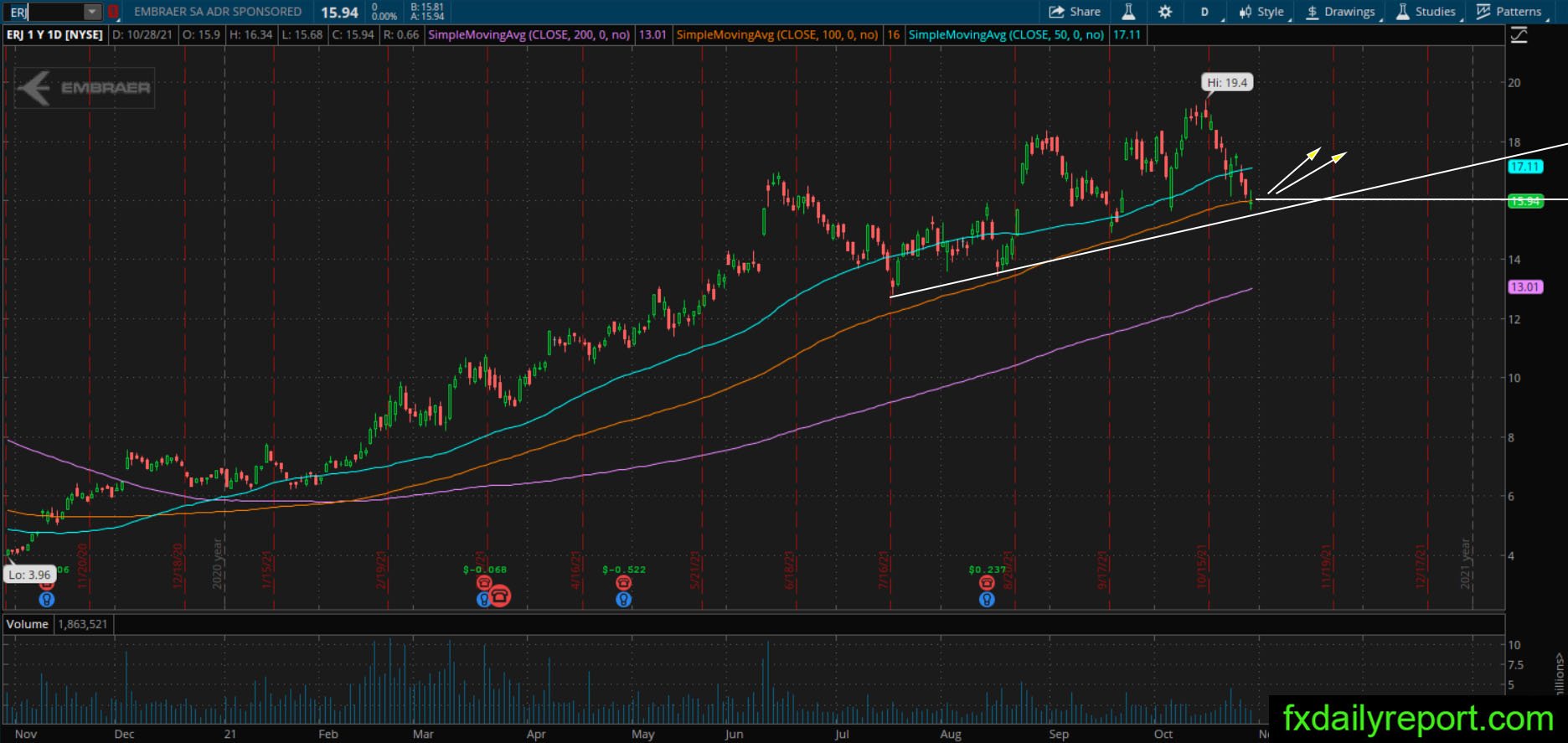Click the O: 15.9 open readout

tap(201, 35)
